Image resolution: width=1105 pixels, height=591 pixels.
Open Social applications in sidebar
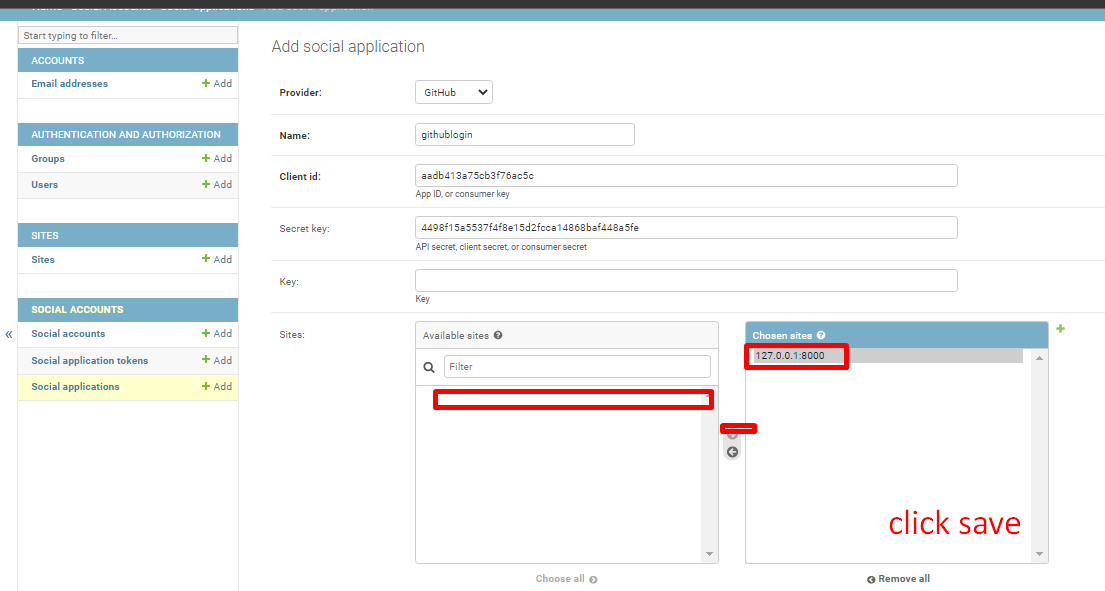click(75, 387)
